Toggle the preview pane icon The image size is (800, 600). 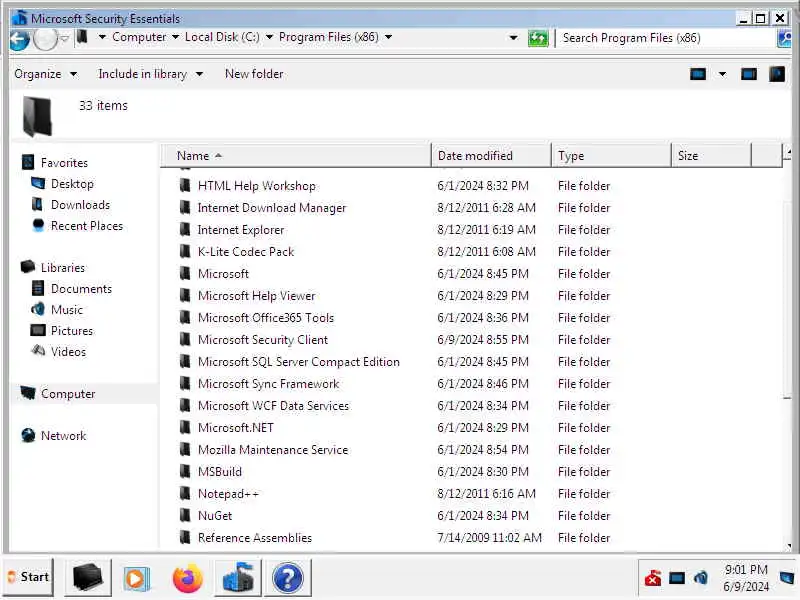[x=748, y=74]
